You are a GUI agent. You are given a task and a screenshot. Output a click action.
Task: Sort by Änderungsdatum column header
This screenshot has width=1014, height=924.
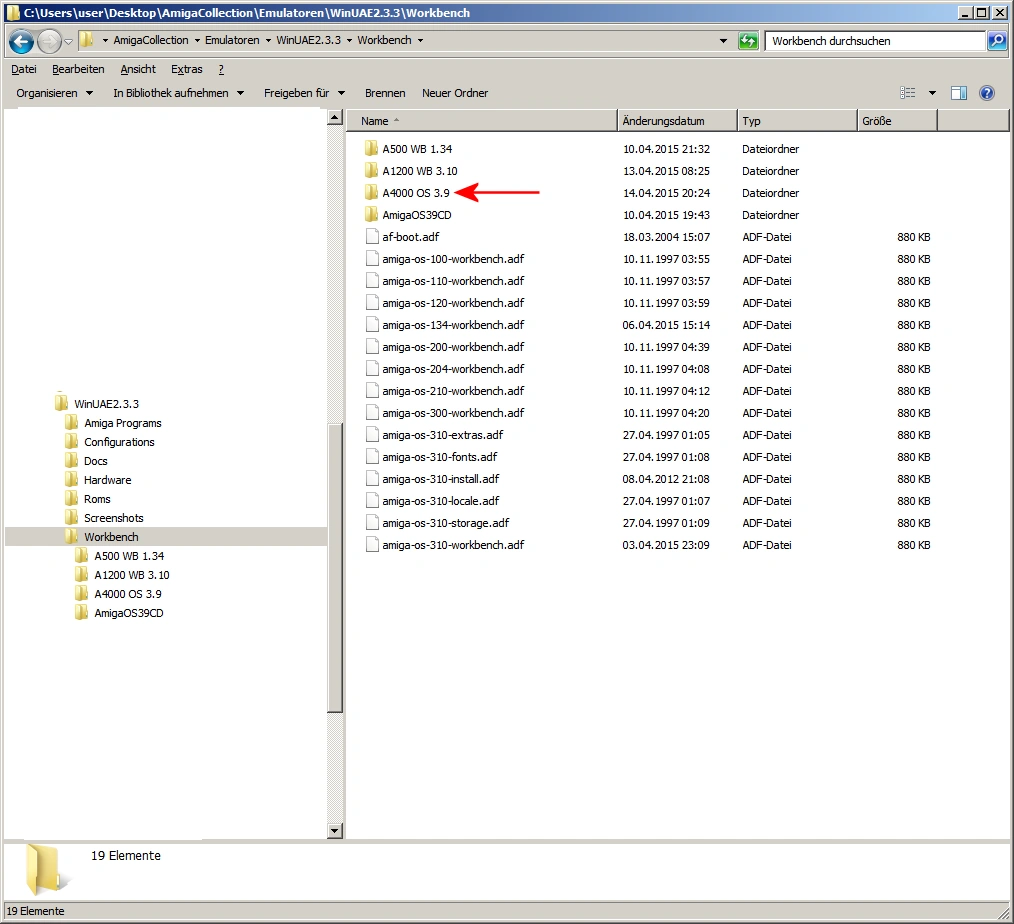677,121
